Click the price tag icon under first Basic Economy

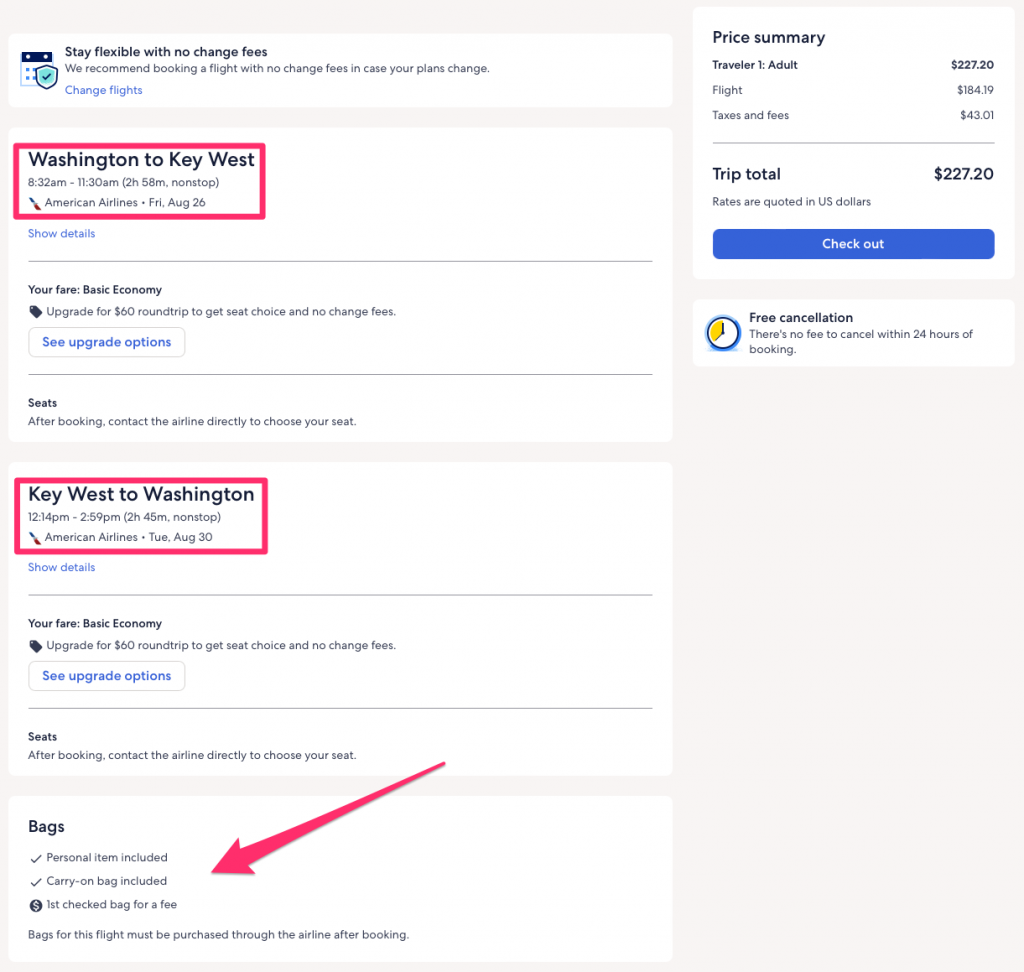point(36,312)
